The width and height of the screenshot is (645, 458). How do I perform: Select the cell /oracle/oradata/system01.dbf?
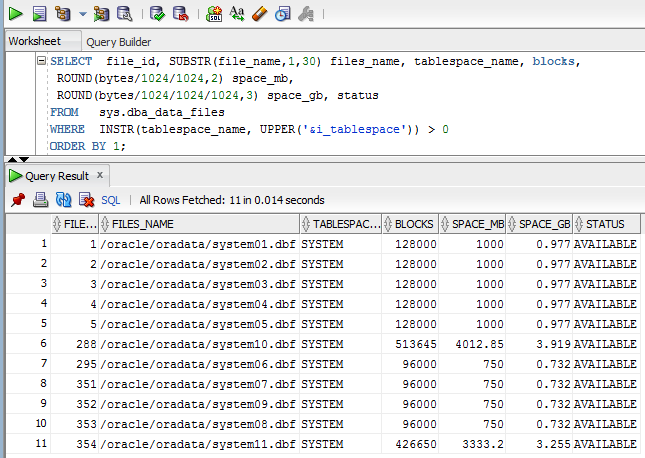[x=198, y=244]
